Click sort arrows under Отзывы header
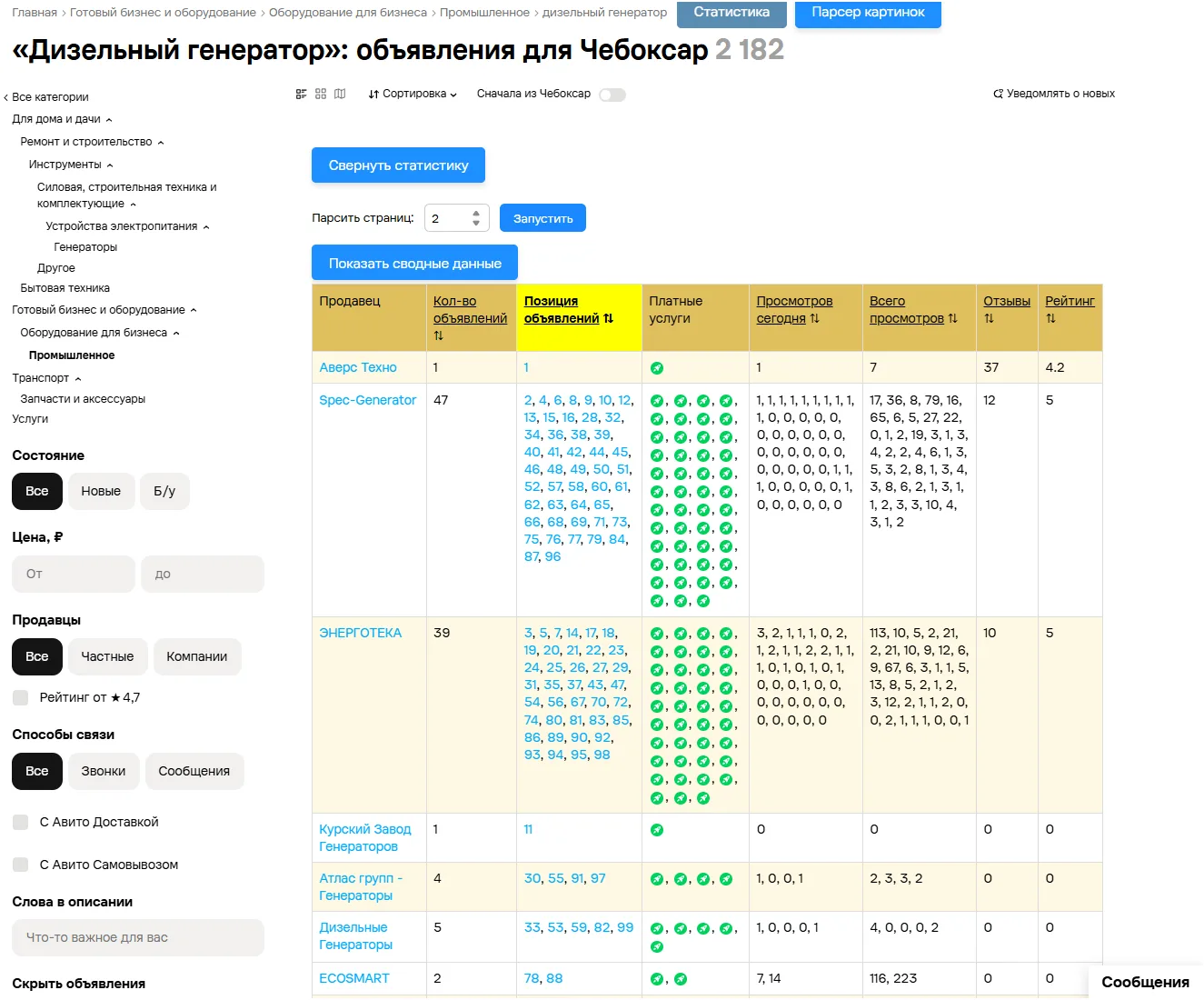This screenshot has width=1204, height=1000. coord(989,318)
